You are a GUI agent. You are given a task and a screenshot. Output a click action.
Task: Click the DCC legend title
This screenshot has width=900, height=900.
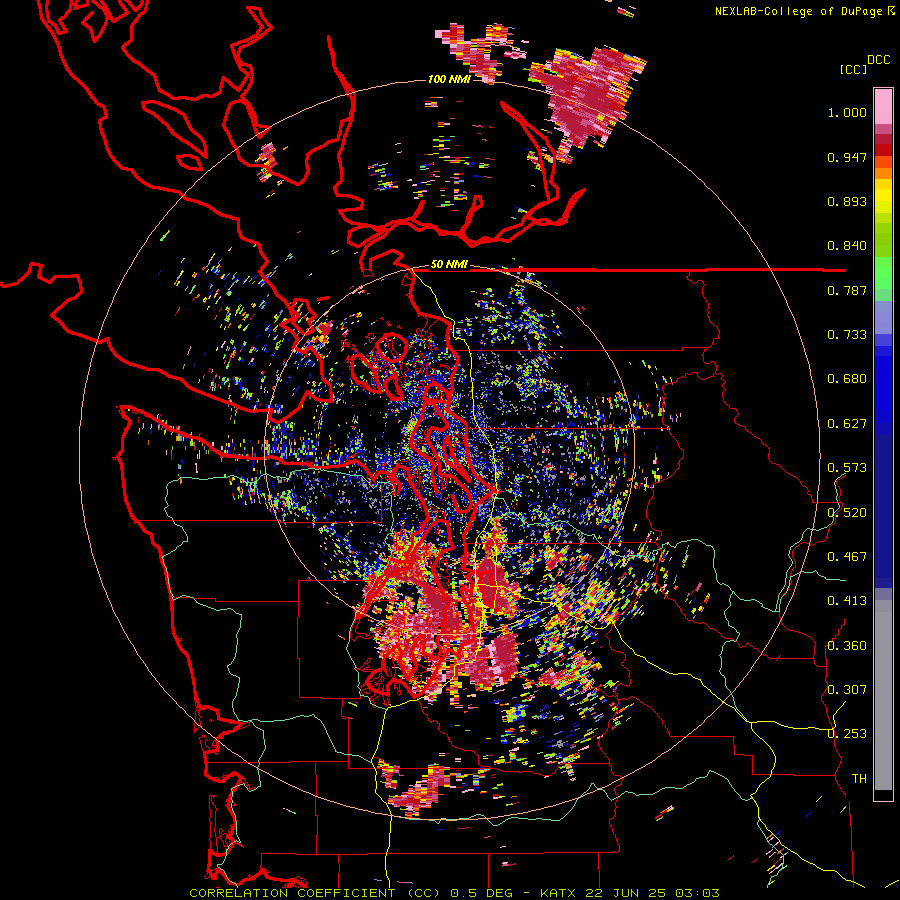878,60
